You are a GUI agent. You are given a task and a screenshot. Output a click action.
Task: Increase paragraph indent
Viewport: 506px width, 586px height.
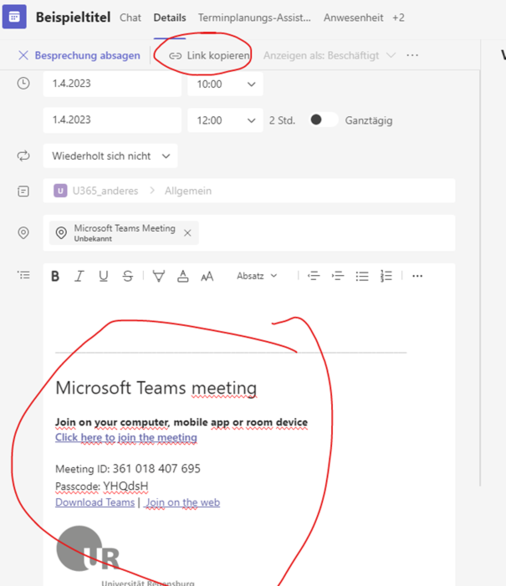tap(338, 276)
